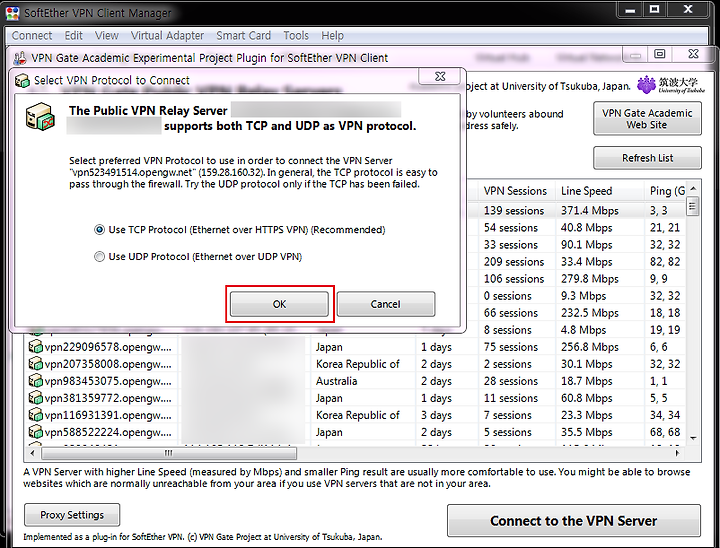
Task: Click the relay server icon in dialog
Action: (x=40, y=117)
